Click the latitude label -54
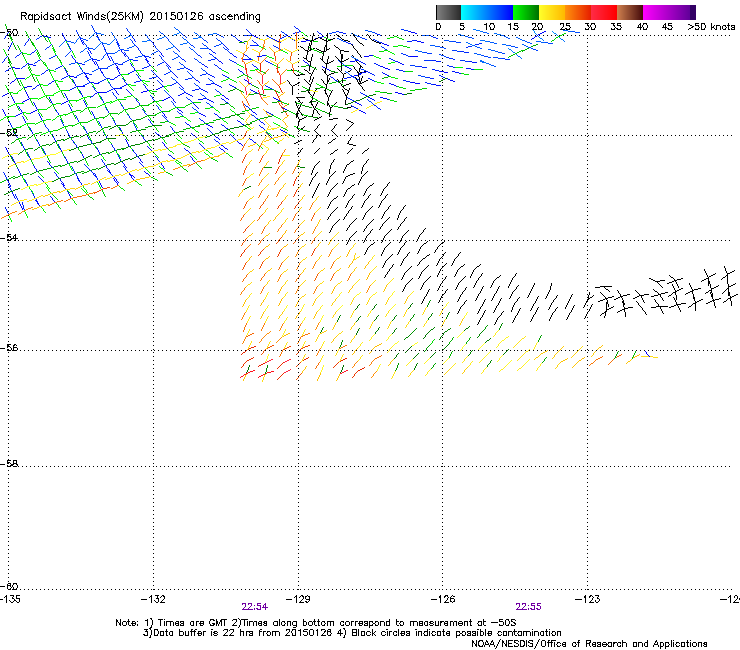The image size is (740, 650). tap(9, 237)
